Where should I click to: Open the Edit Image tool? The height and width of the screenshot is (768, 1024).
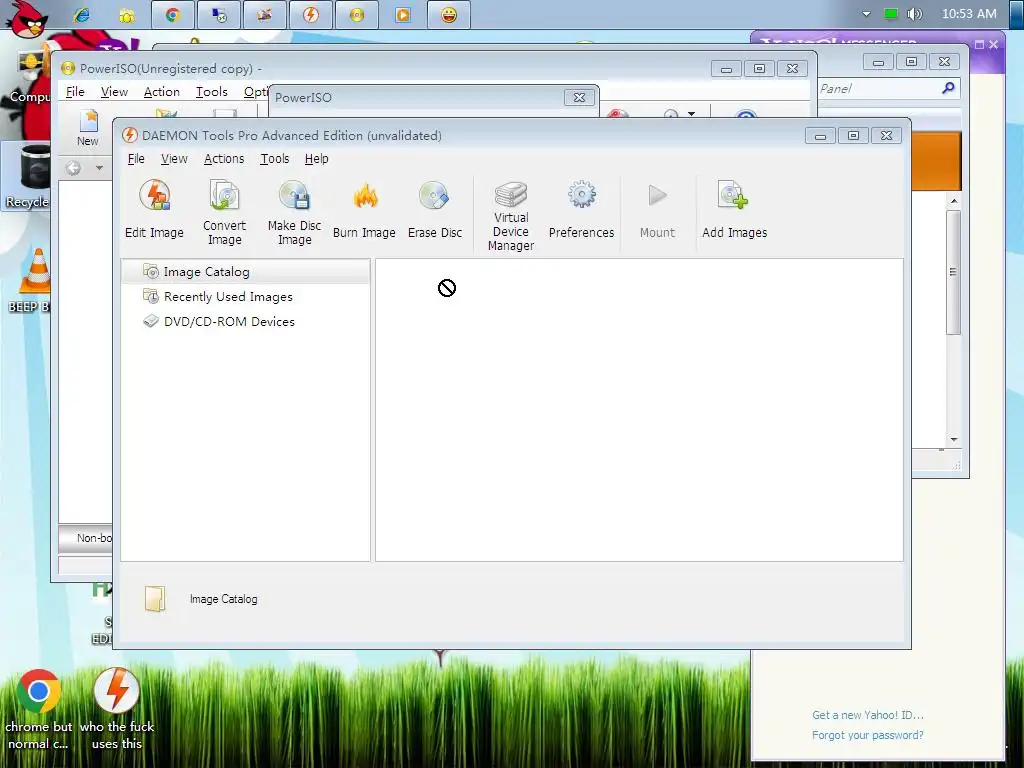[x=154, y=209]
